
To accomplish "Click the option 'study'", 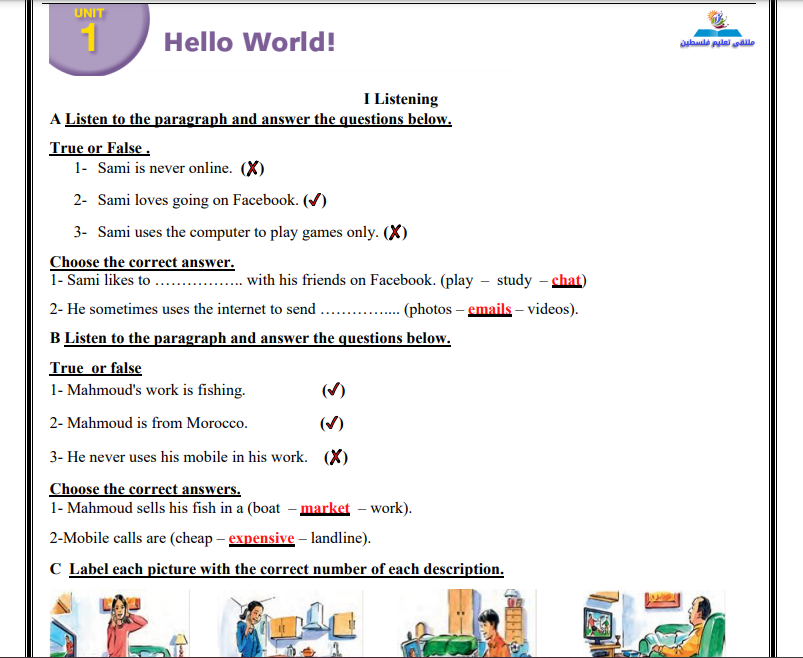I will point(514,281).
